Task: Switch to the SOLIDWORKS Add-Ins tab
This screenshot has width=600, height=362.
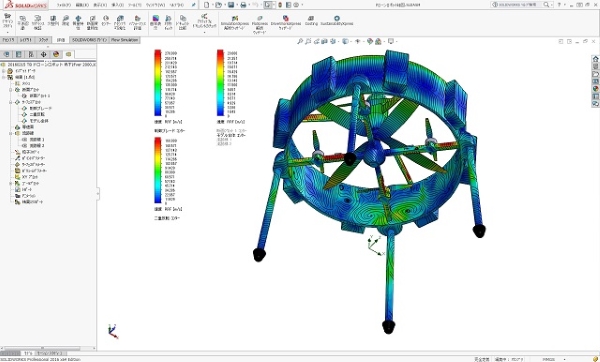Action: pos(90,40)
